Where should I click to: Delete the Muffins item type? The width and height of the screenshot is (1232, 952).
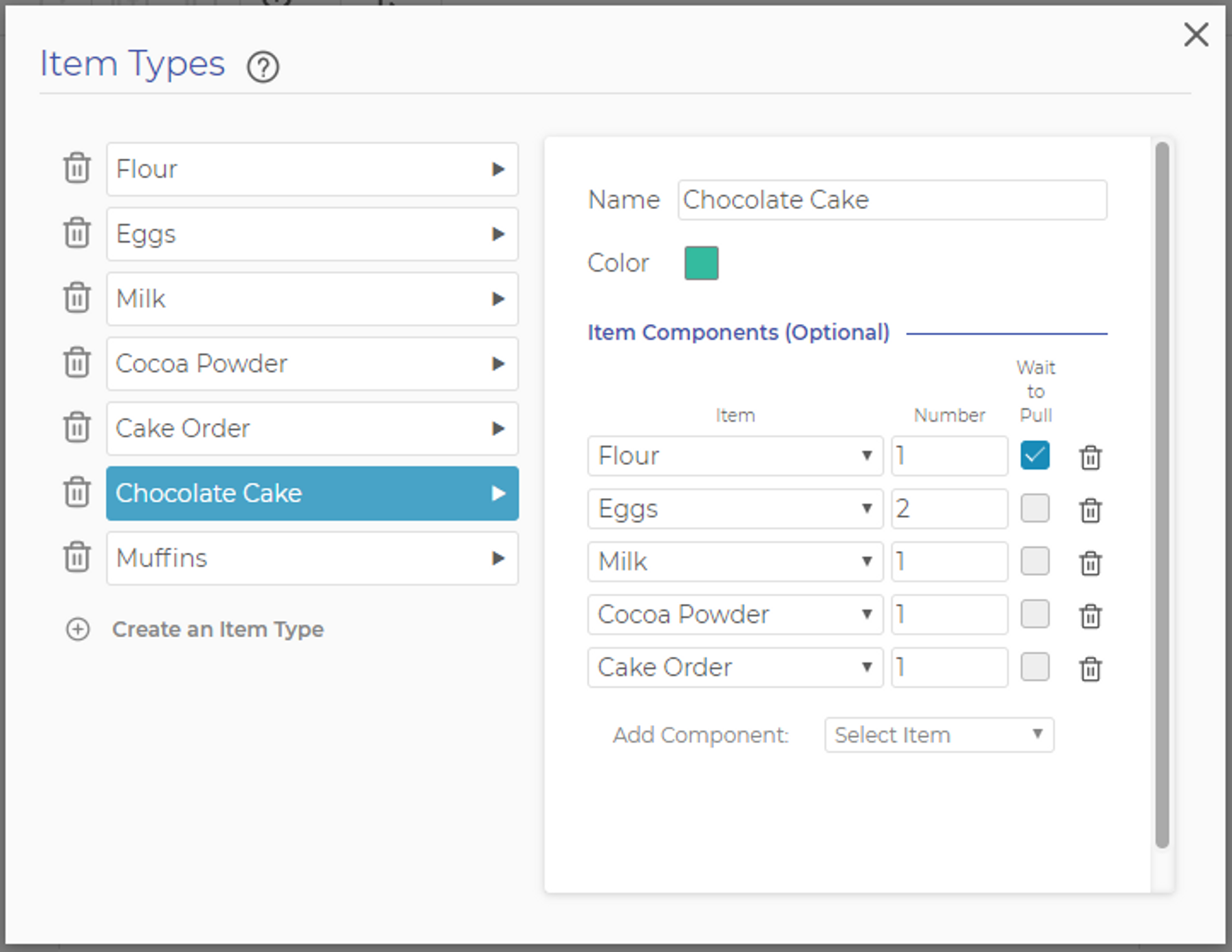[77, 557]
